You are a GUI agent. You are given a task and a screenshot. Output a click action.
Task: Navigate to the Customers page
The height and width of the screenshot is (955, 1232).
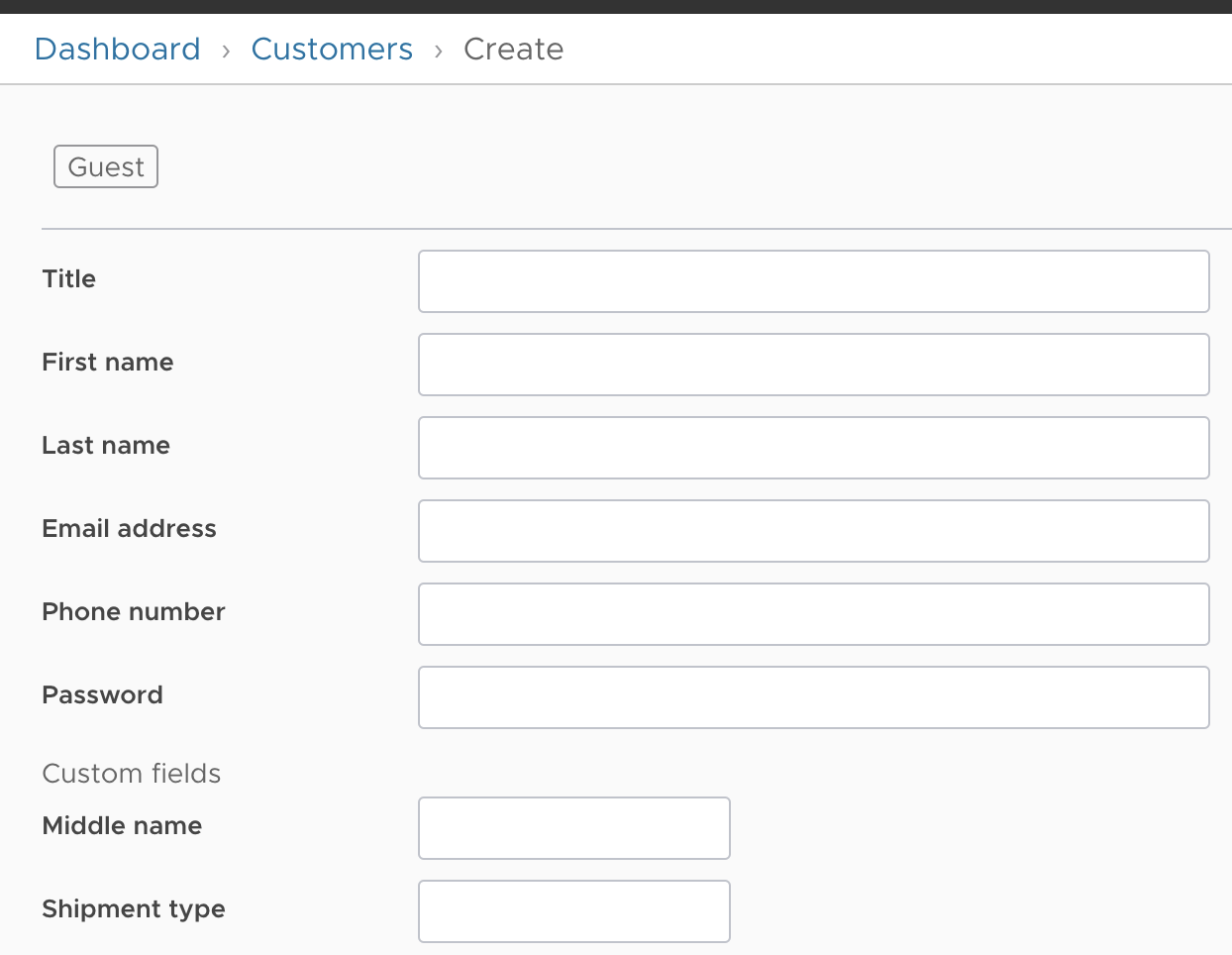(332, 49)
